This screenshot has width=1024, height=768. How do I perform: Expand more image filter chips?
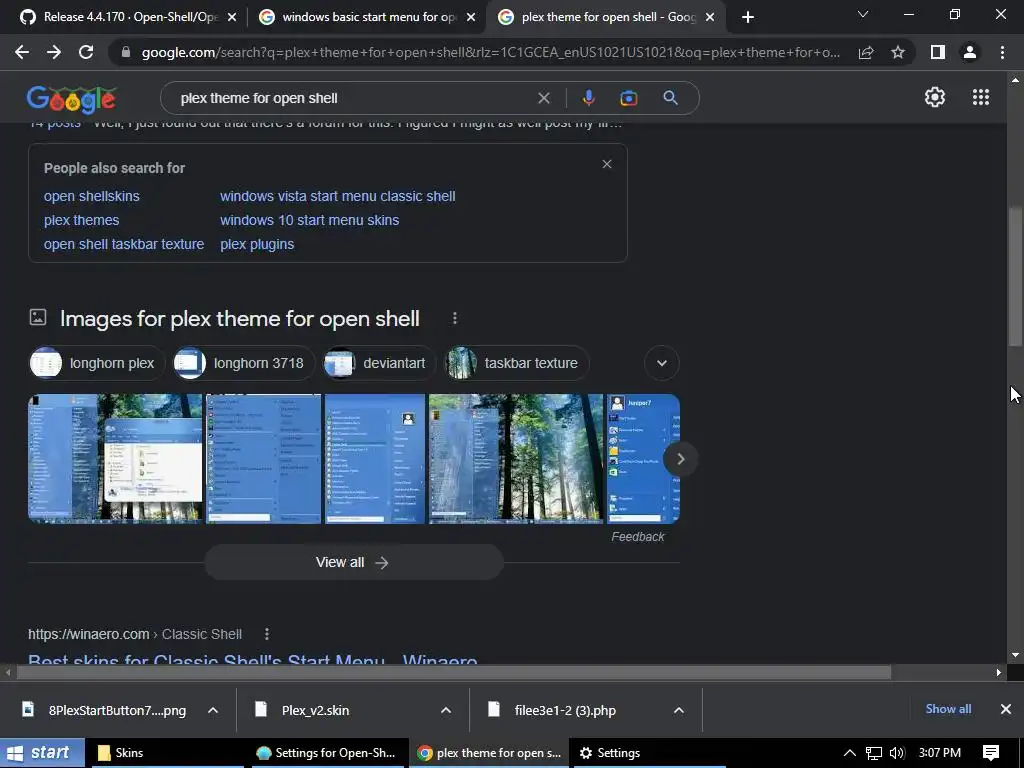662,363
